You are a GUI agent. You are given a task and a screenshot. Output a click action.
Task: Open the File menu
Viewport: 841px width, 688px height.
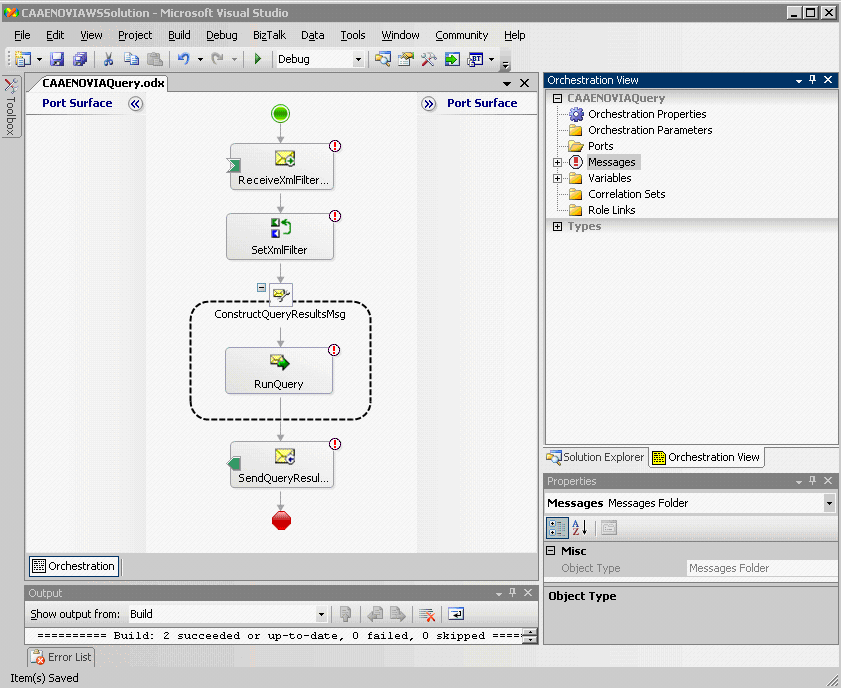pyautogui.click(x=22, y=35)
